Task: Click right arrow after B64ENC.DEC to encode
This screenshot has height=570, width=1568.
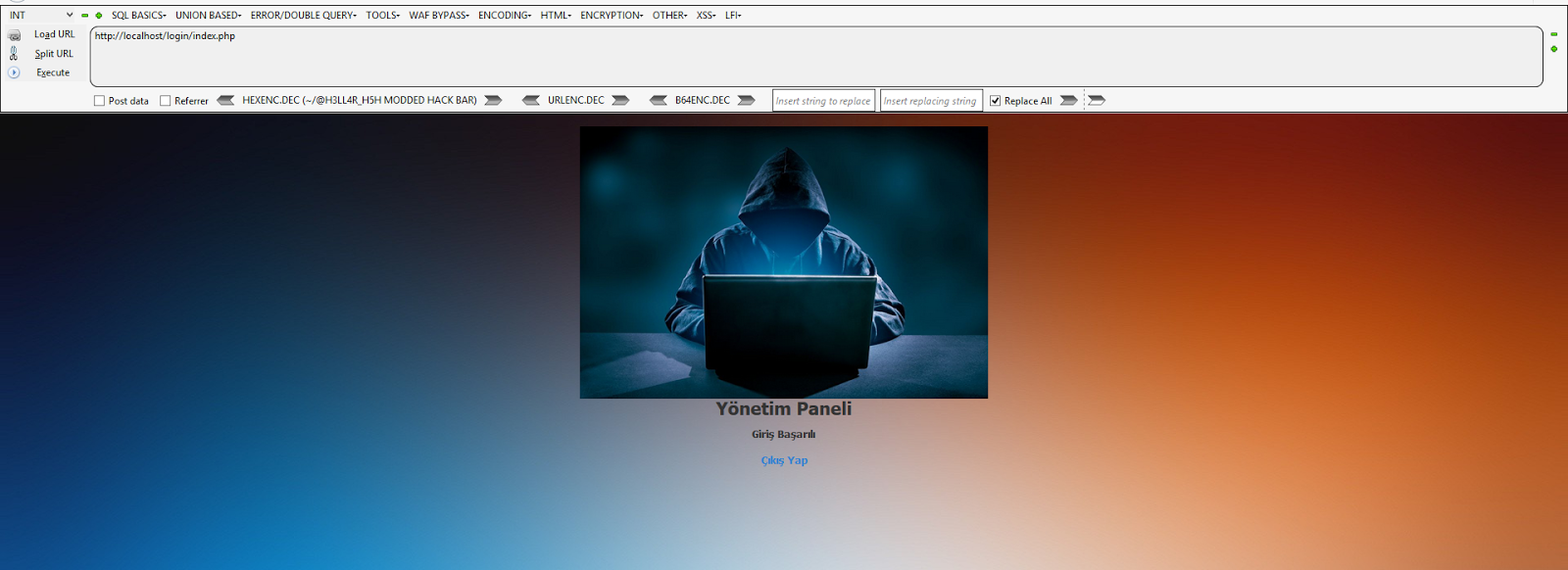Action: (x=746, y=100)
